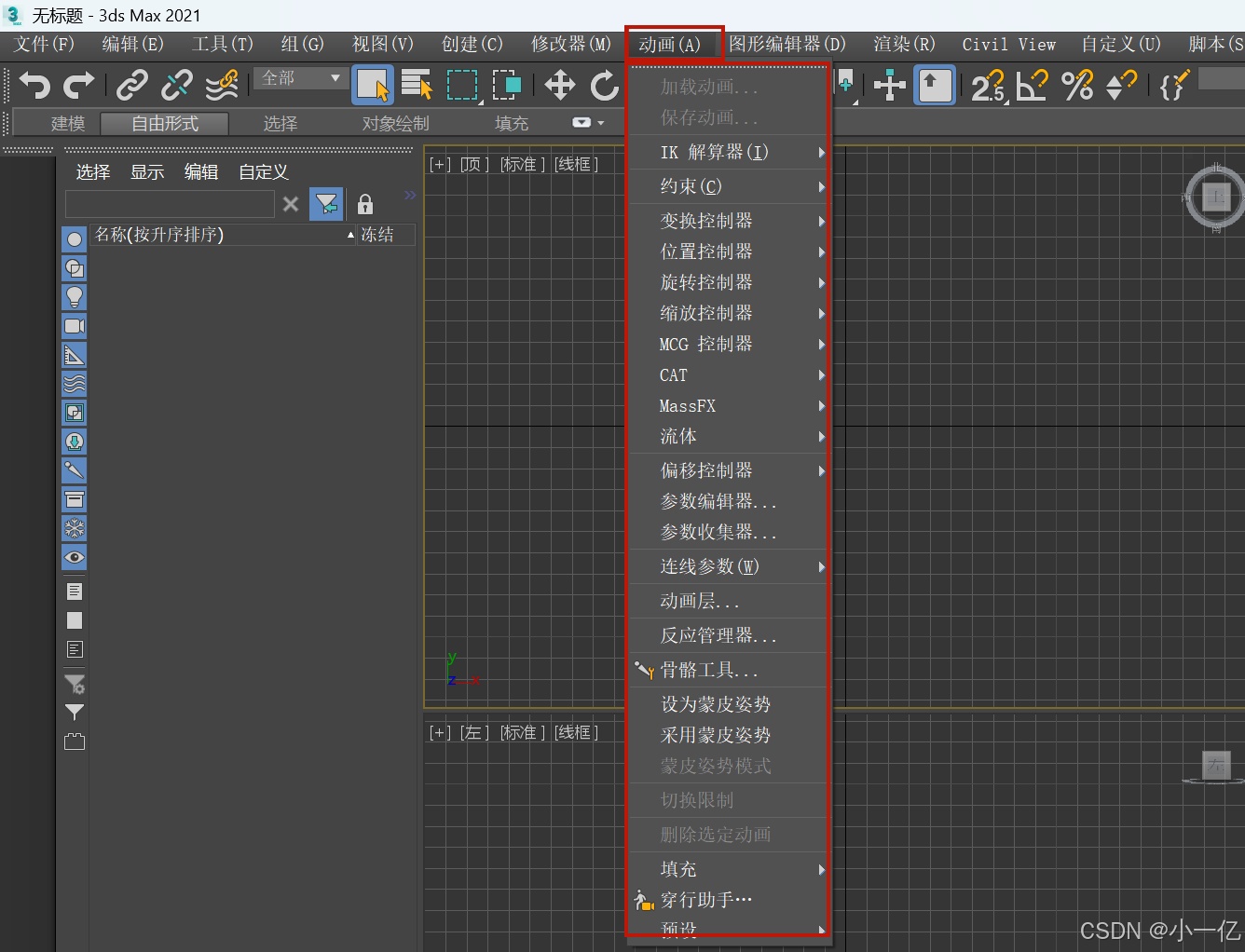Image resolution: width=1245 pixels, height=952 pixels.
Task: Activate the Unlink Selection tool
Action: [176, 86]
